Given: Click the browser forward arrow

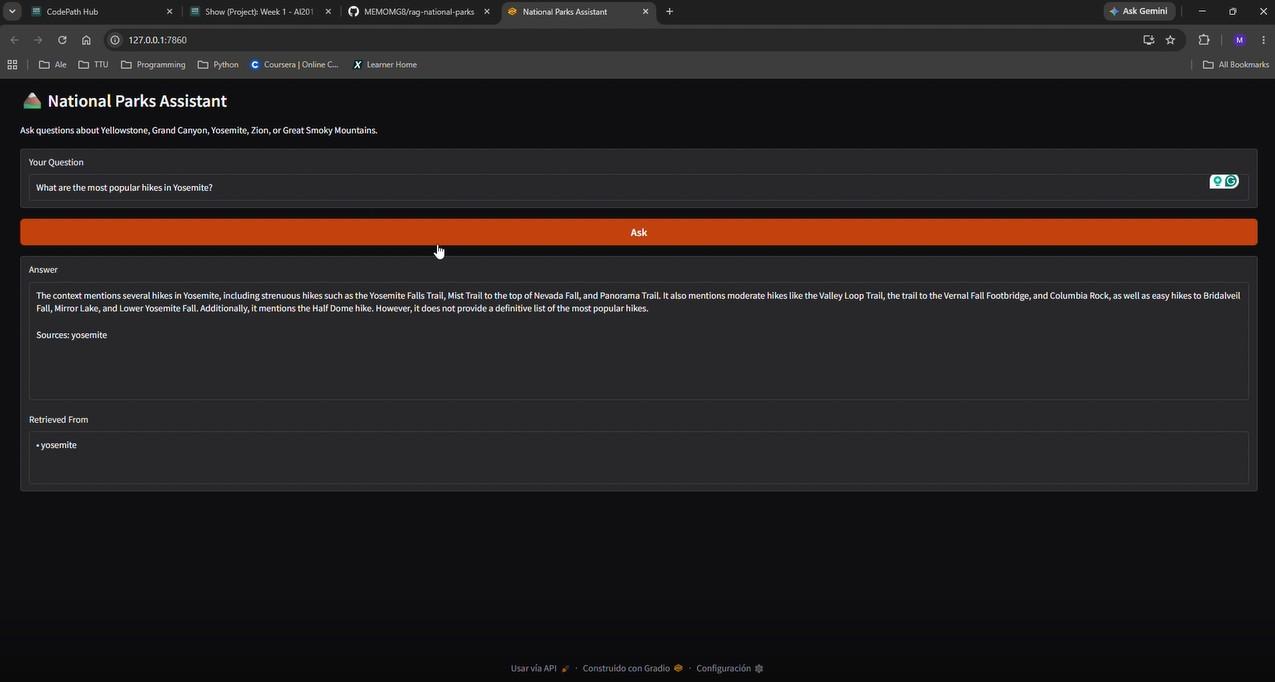Looking at the screenshot, I should pos(38,40).
